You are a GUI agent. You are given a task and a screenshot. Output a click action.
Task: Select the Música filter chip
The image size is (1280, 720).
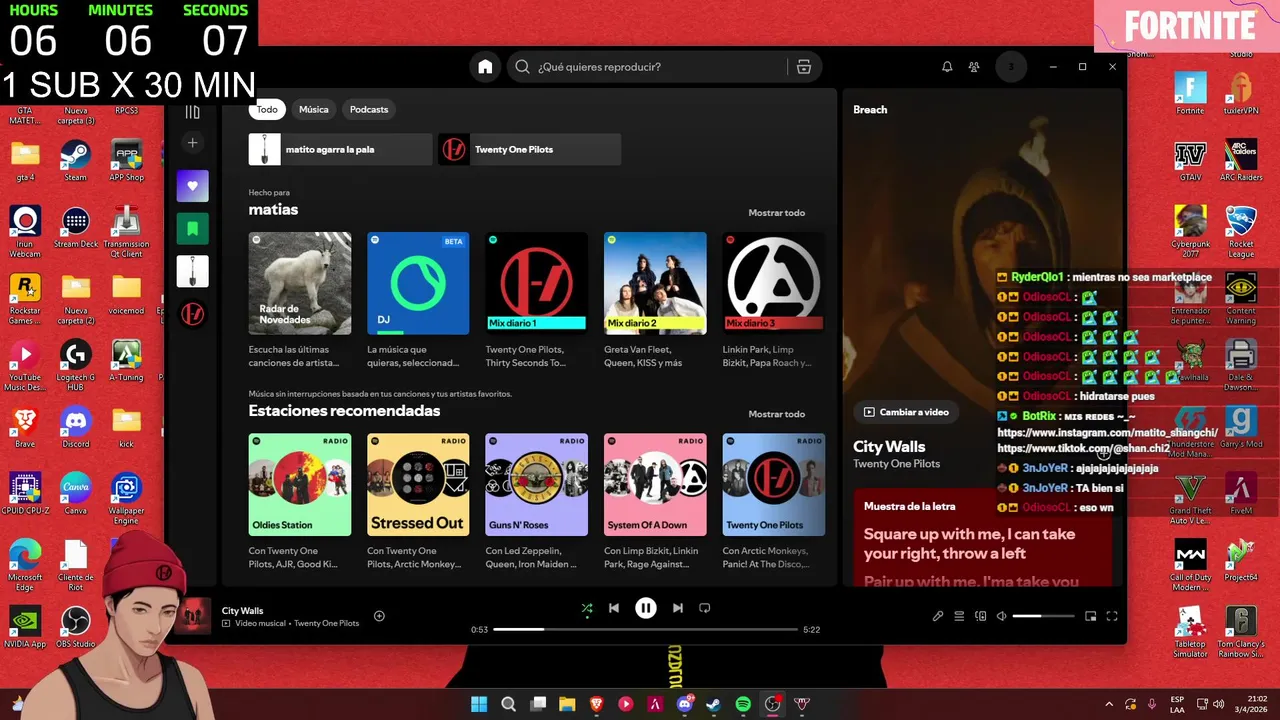click(314, 109)
